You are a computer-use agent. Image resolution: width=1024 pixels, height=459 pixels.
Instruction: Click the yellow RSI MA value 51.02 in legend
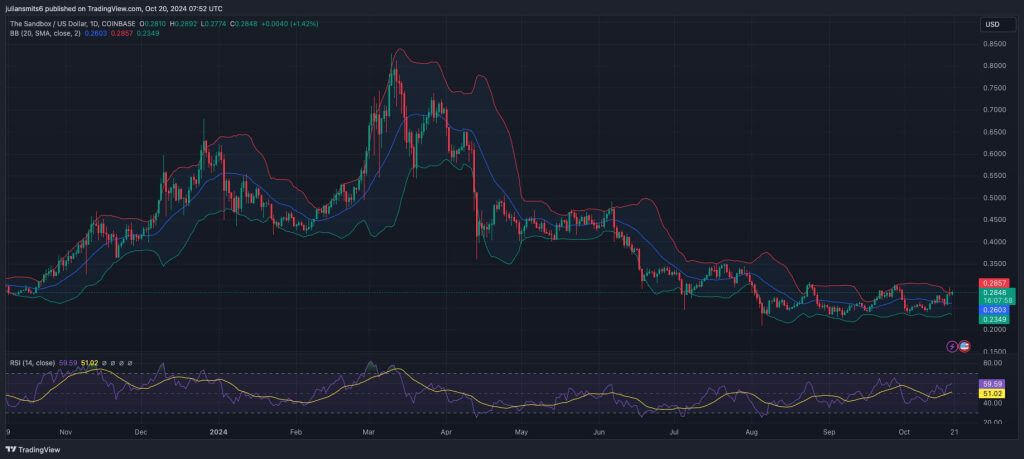point(89,362)
